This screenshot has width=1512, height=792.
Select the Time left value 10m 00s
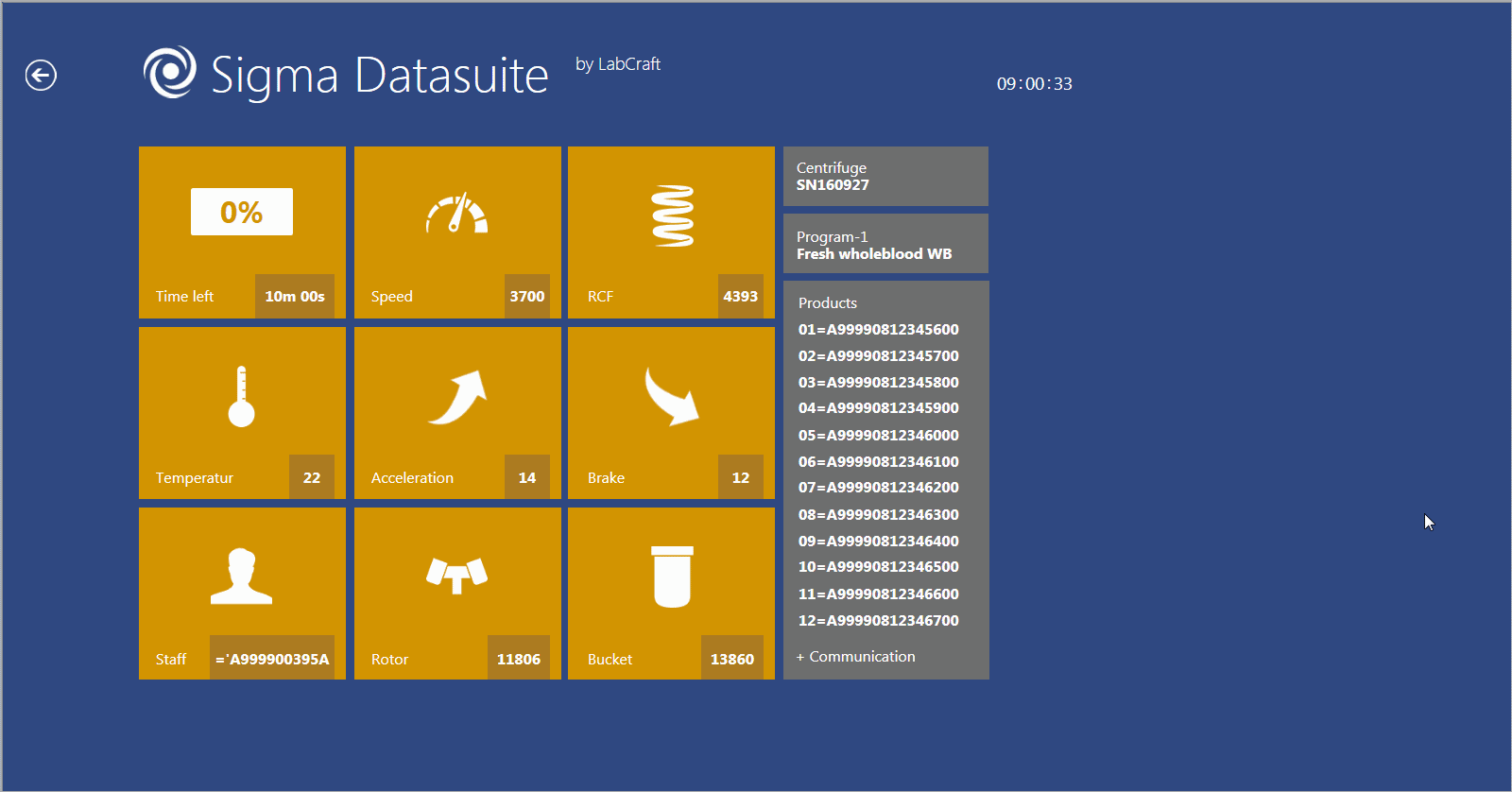pyautogui.click(x=295, y=296)
